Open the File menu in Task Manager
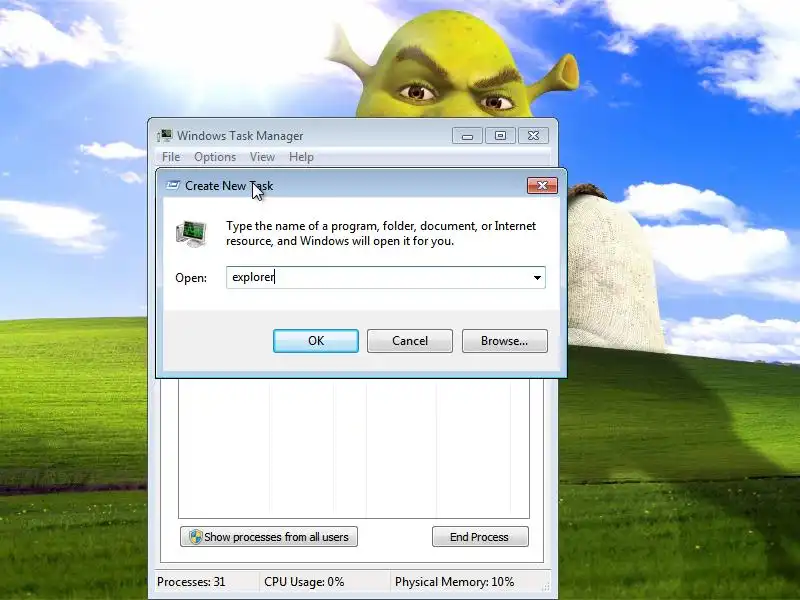The image size is (800, 600). pyautogui.click(x=171, y=157)
